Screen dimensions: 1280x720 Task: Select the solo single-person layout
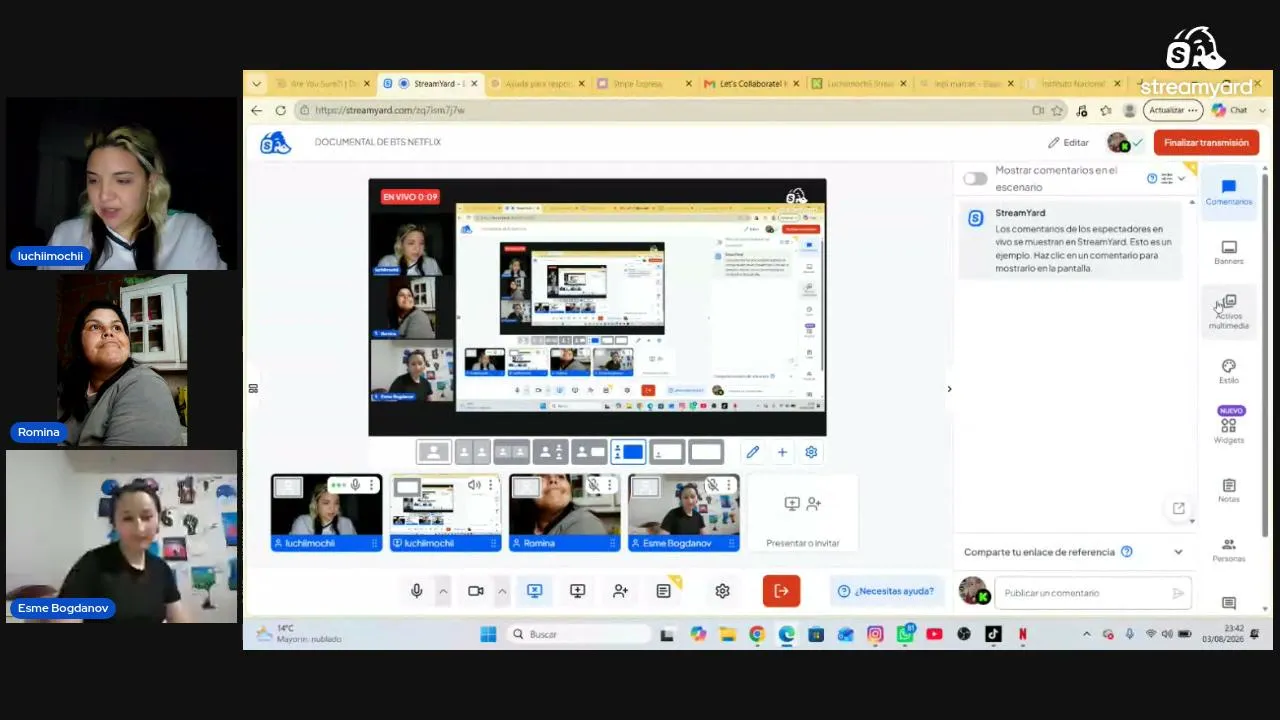(433, 452)
